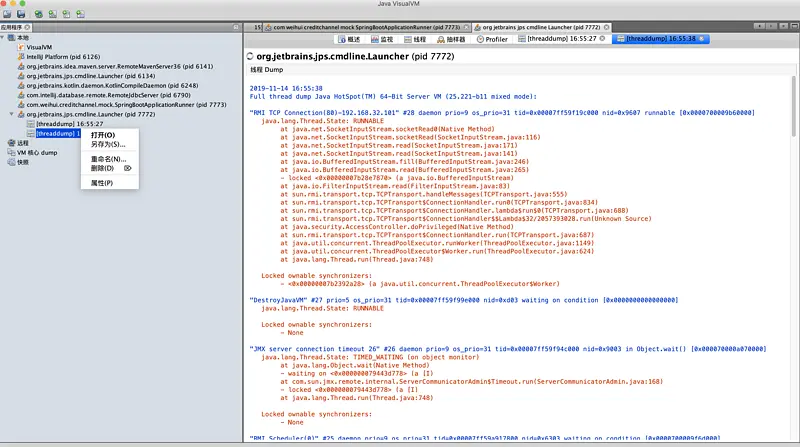
Task: Click the VisualVM node icon in tree
Action: click(x=21, y=47)
